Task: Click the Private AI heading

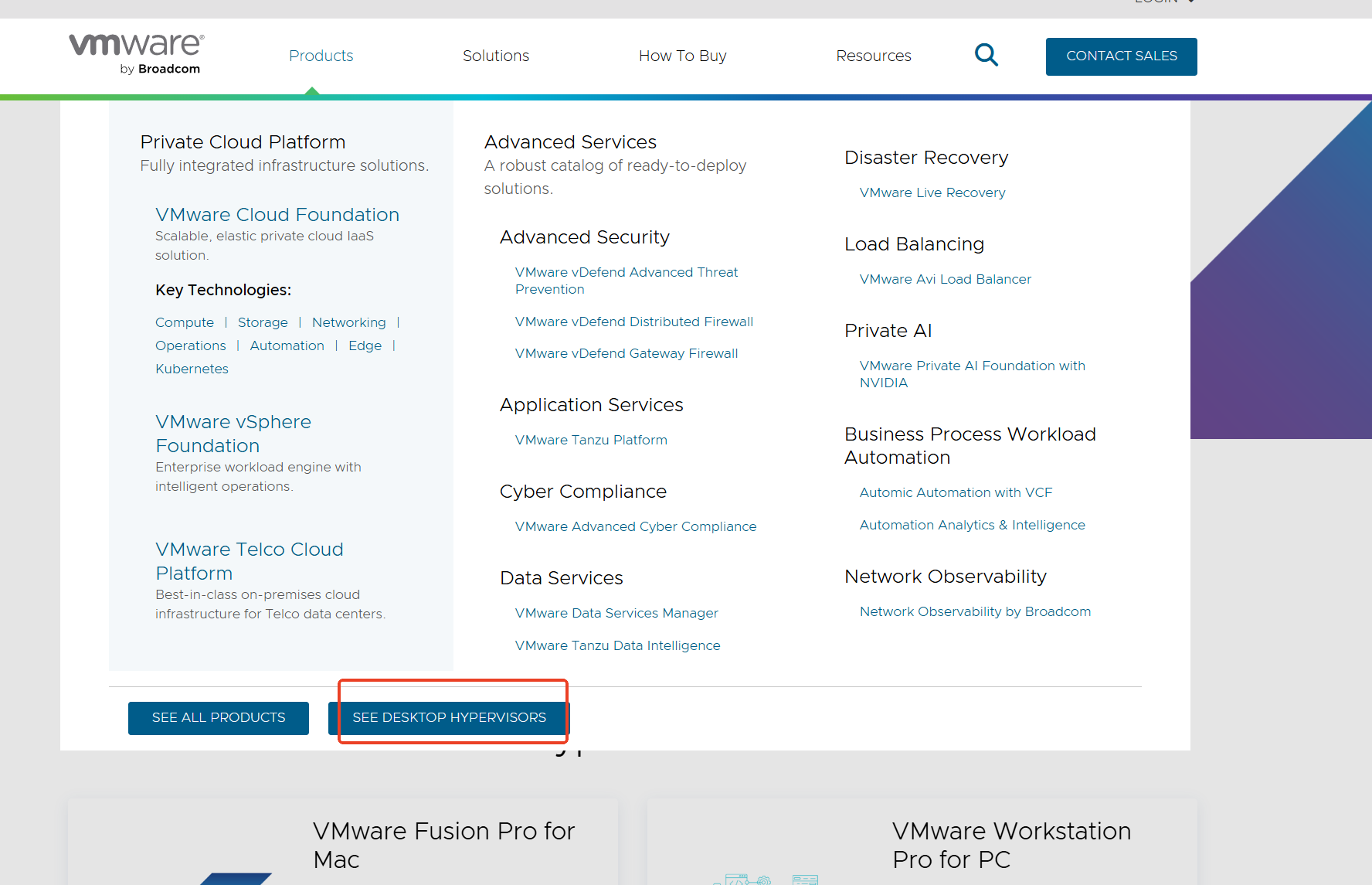Action: (888, 331)
